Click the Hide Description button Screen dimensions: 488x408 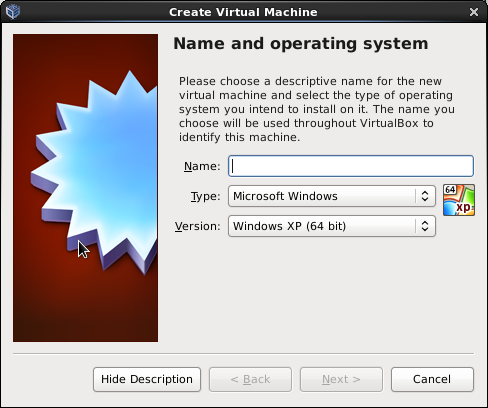[147, 379]
